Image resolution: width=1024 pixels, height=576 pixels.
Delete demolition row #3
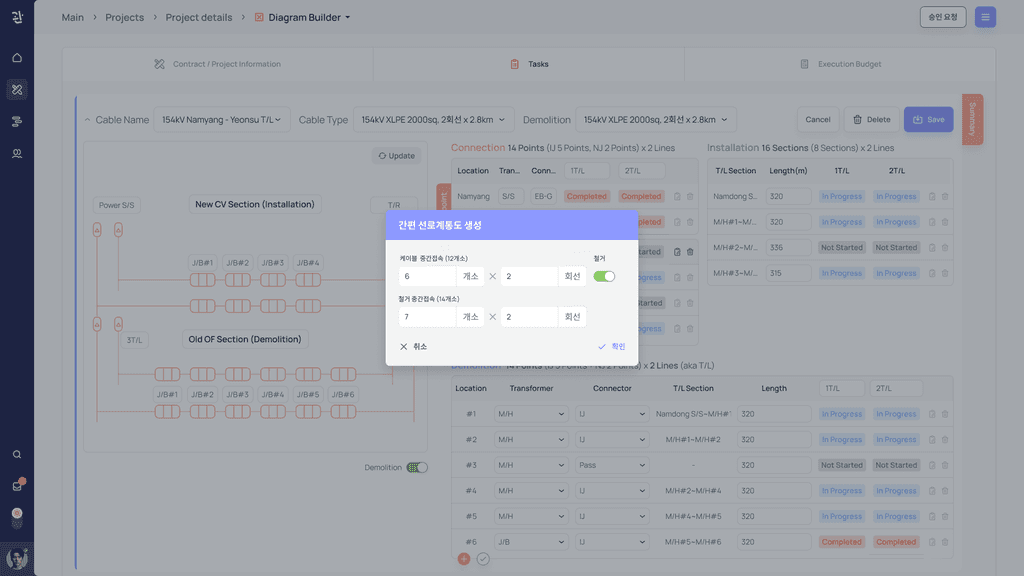tap(945, 465)
